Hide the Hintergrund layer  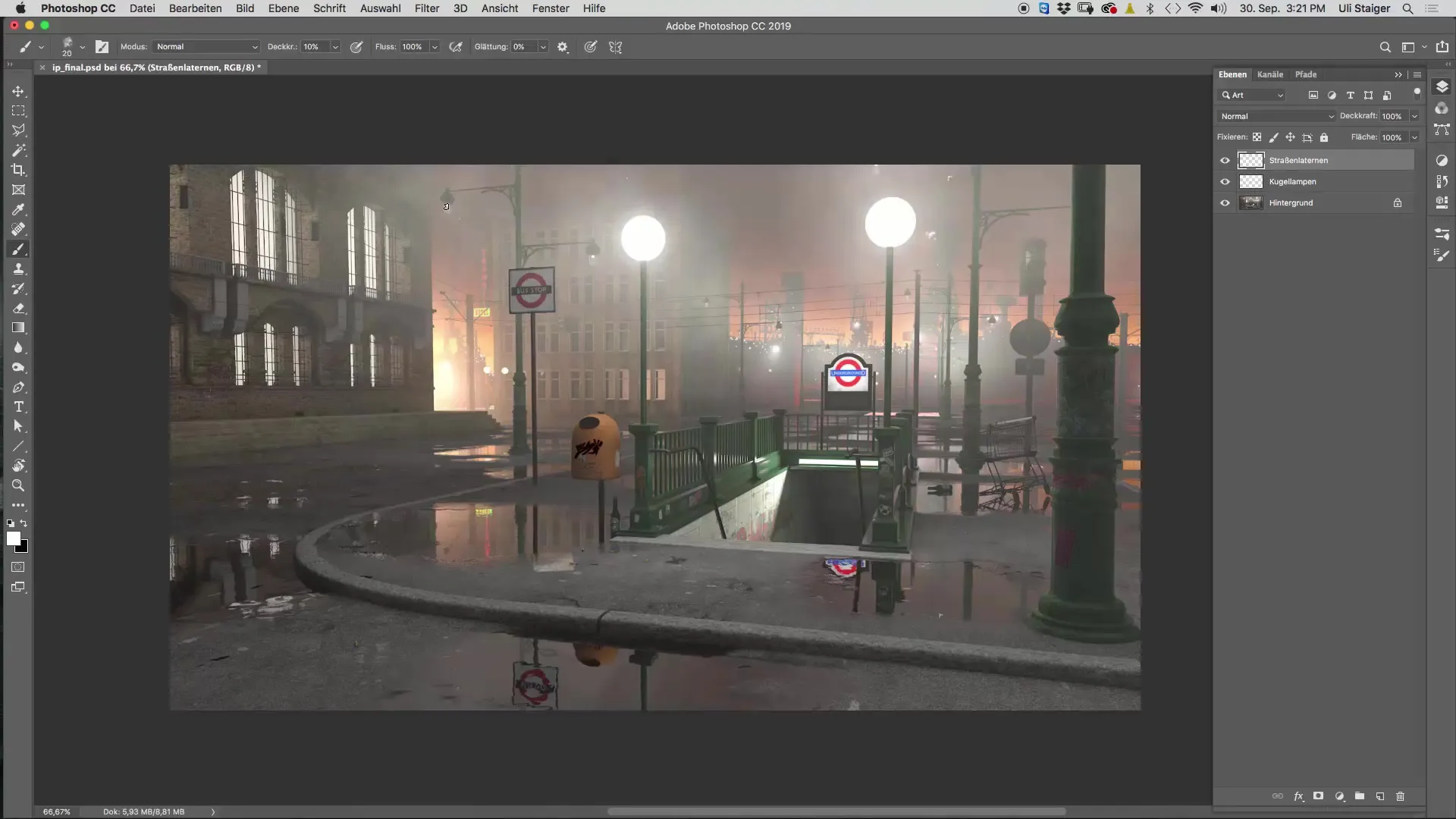(x=1225, y=202)
